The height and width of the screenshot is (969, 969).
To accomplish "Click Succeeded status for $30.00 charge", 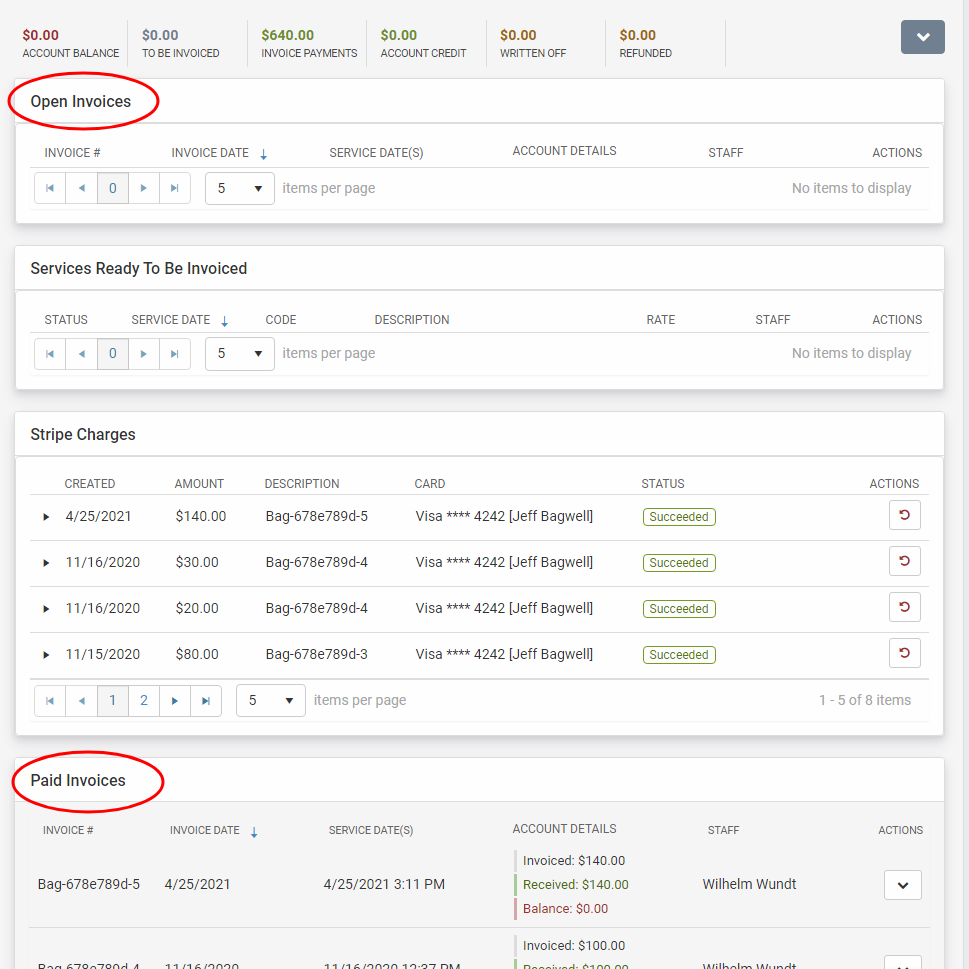I will pyautogui.click(x=679, y=563).
